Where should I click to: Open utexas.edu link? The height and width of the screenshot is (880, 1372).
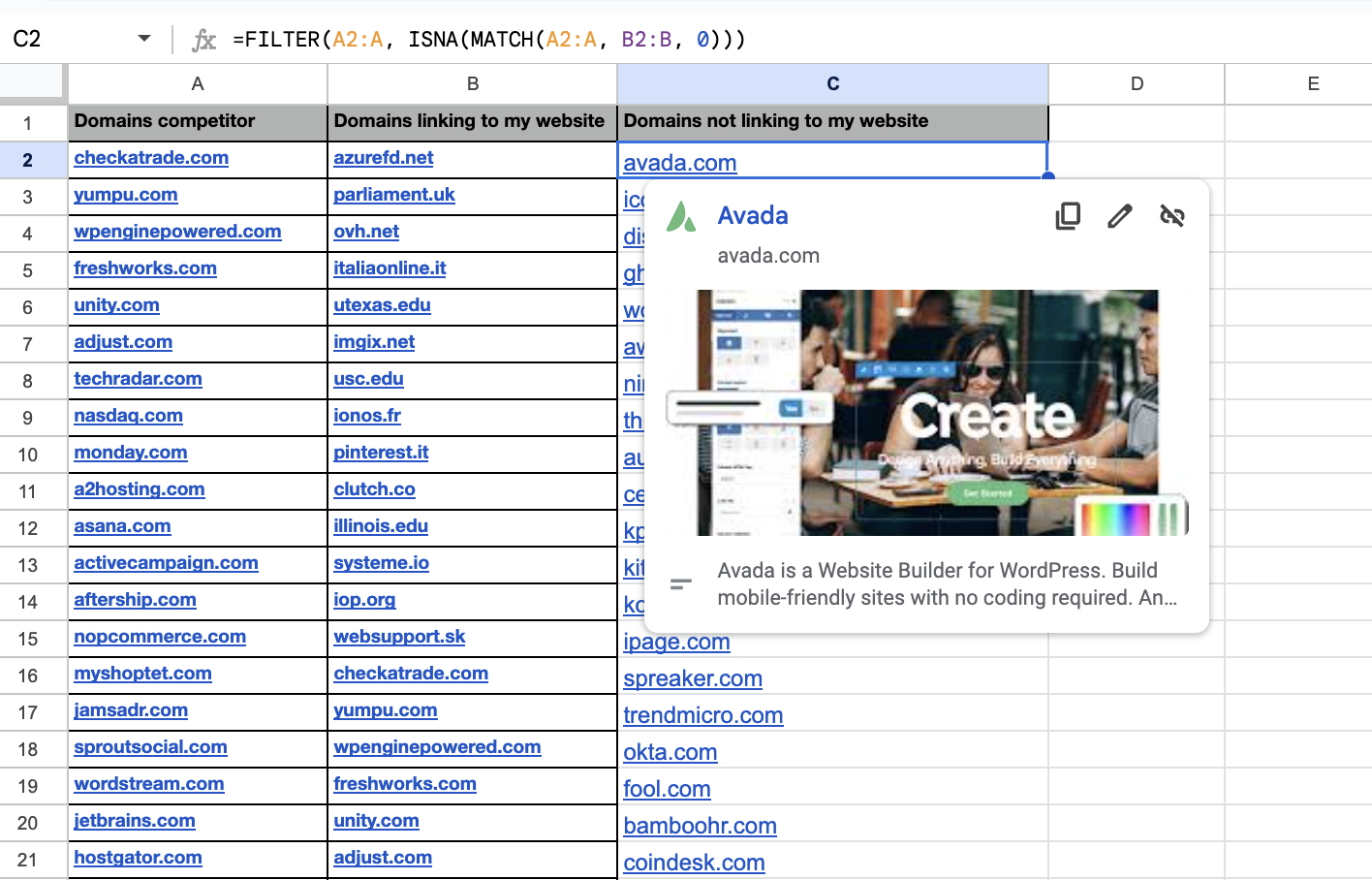pyautogui.click(x=382, y=305)
